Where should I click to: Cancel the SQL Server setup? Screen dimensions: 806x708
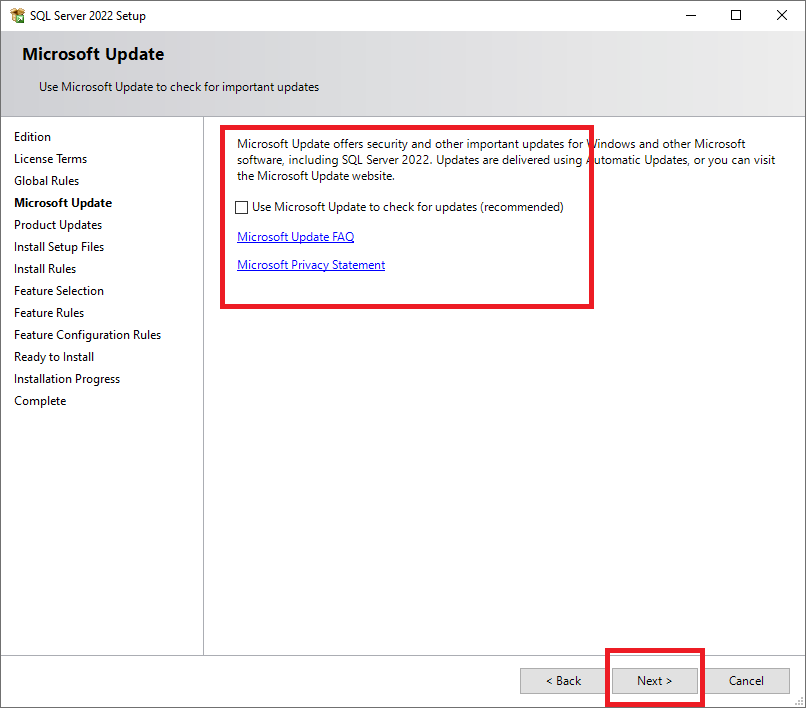point(746,681)
